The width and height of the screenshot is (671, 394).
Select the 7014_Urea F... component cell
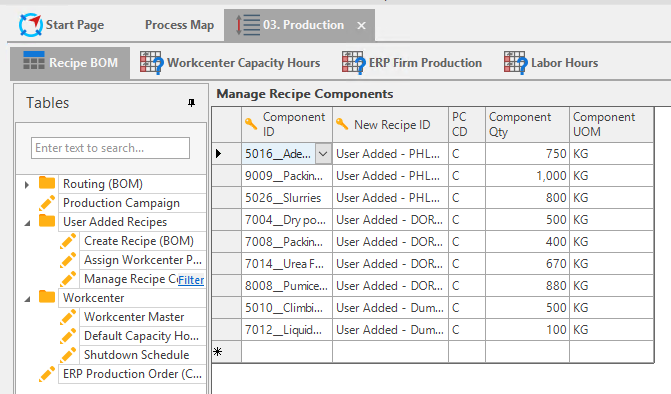pyautogui.click(x=287, y=264)
